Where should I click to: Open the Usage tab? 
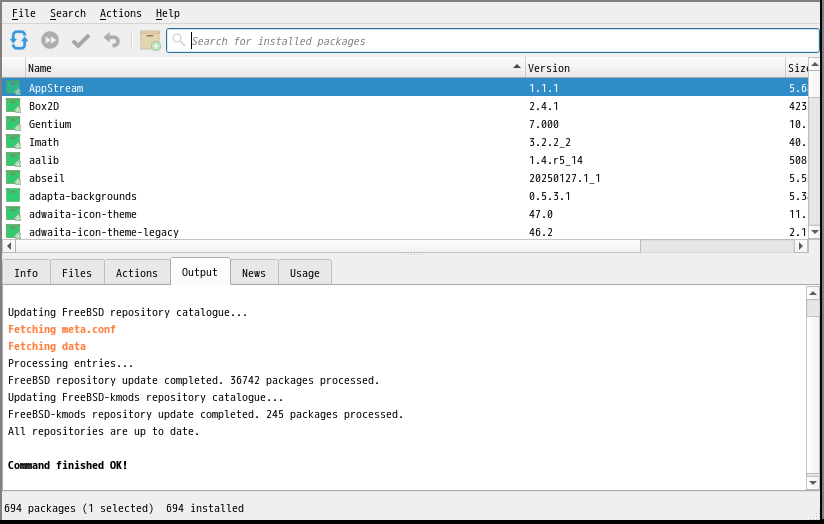pyautogui.click(x=305, y=273)
